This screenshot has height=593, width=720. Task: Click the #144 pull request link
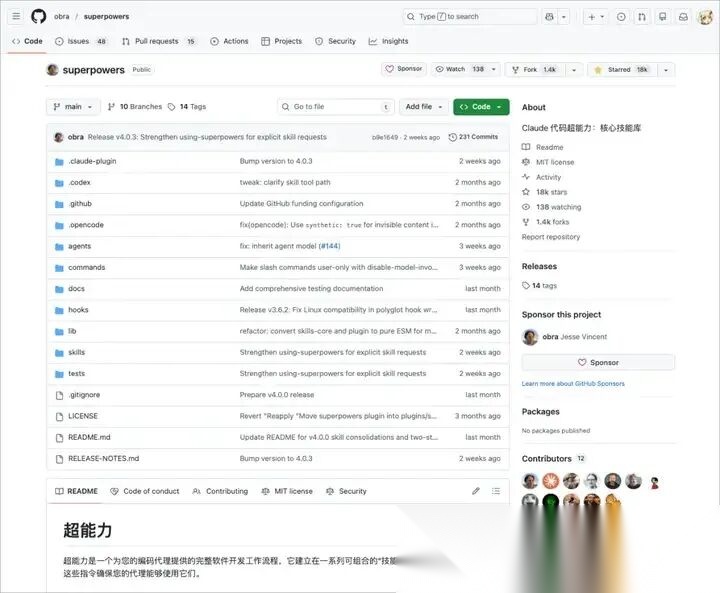pyautogui.click(x=329, y=246)
